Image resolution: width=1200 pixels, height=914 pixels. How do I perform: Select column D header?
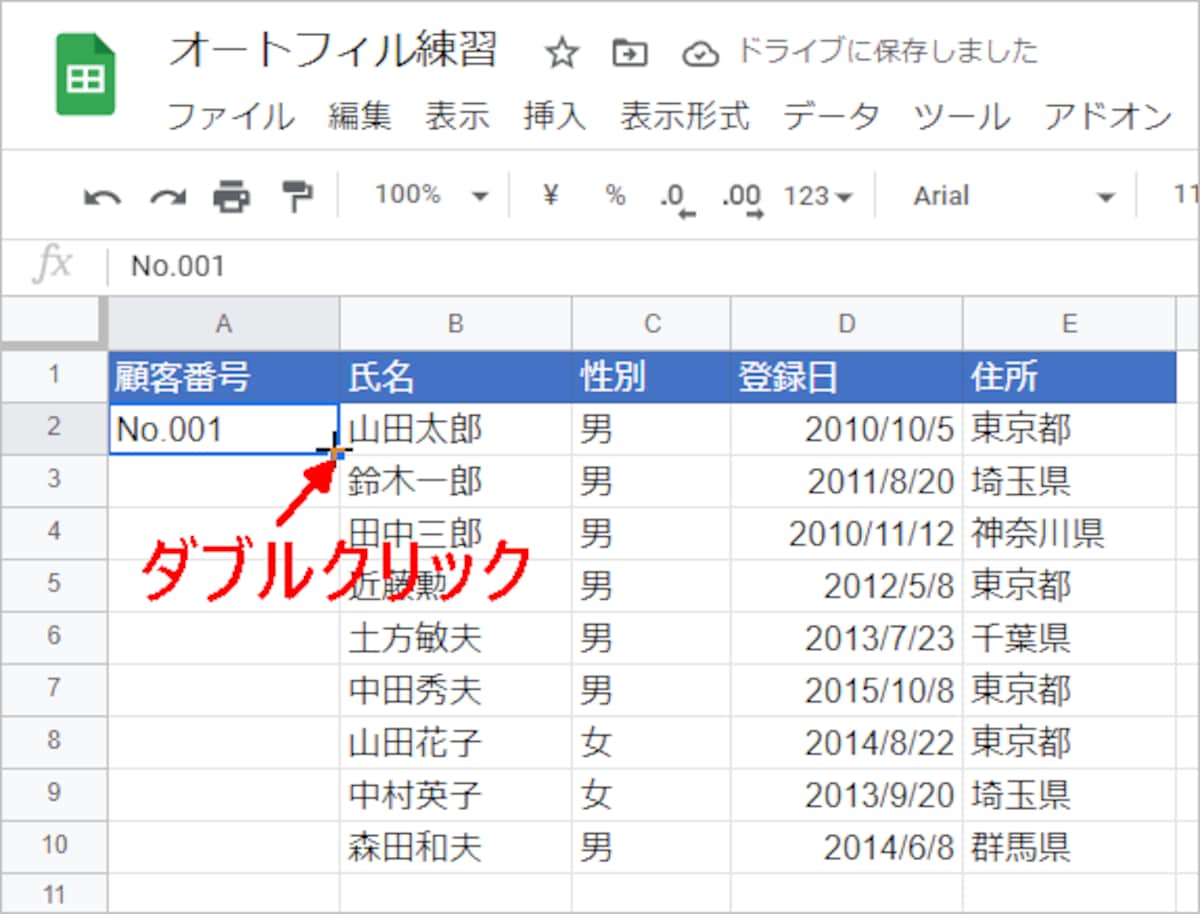coord(847,323)
